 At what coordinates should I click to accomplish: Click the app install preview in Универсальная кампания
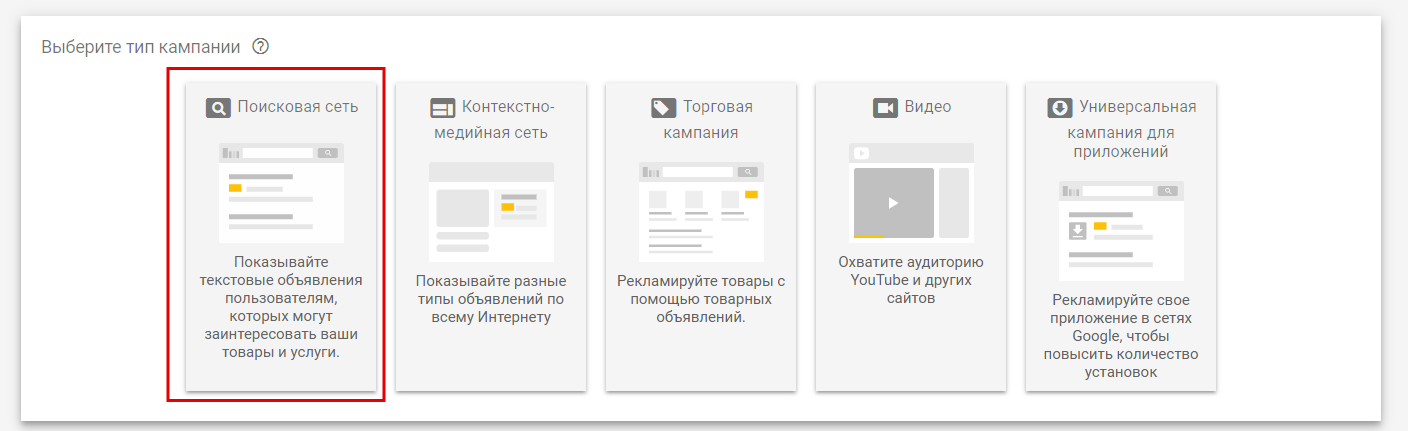(x=1121, y=231)
